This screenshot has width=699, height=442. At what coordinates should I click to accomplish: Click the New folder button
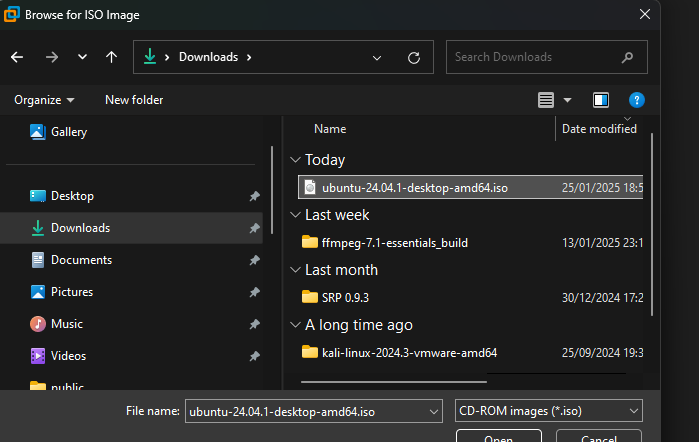(134, 100)
